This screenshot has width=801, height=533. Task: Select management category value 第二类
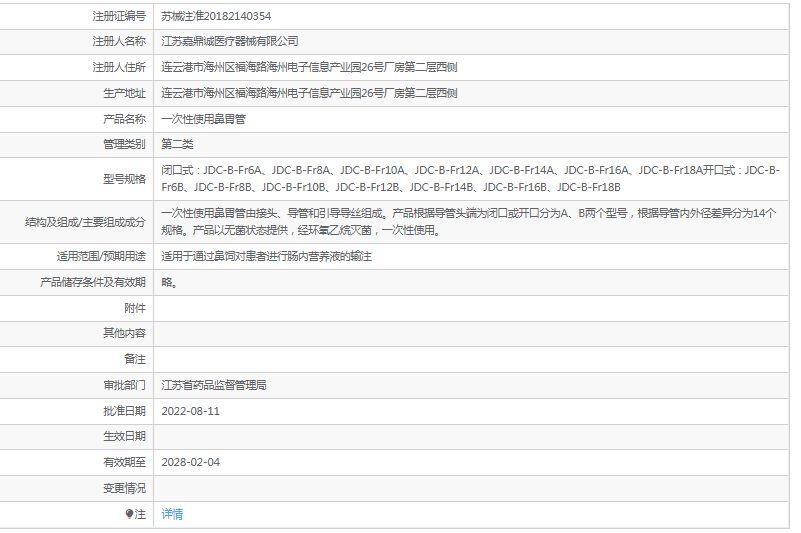[x=177, y=145]
